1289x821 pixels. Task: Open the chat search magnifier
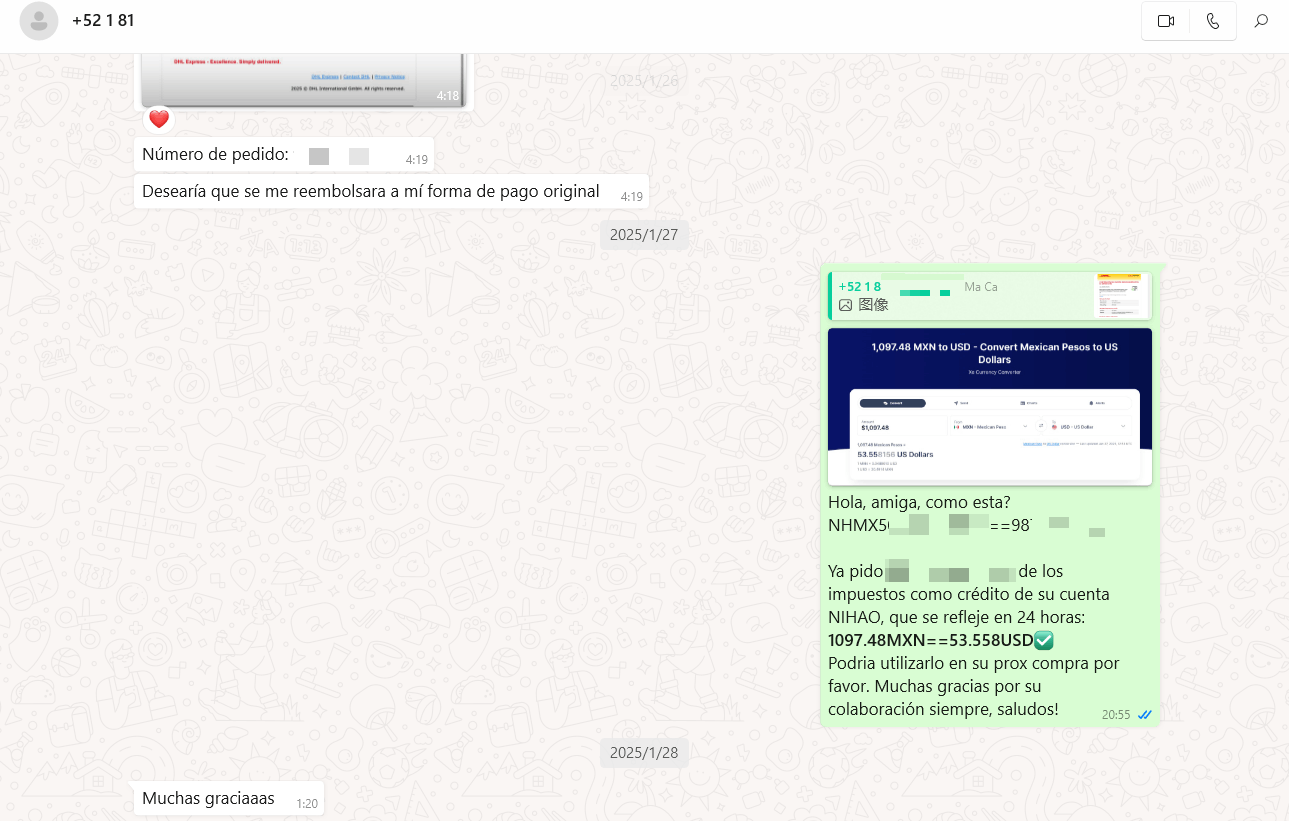click(1261, 21)
